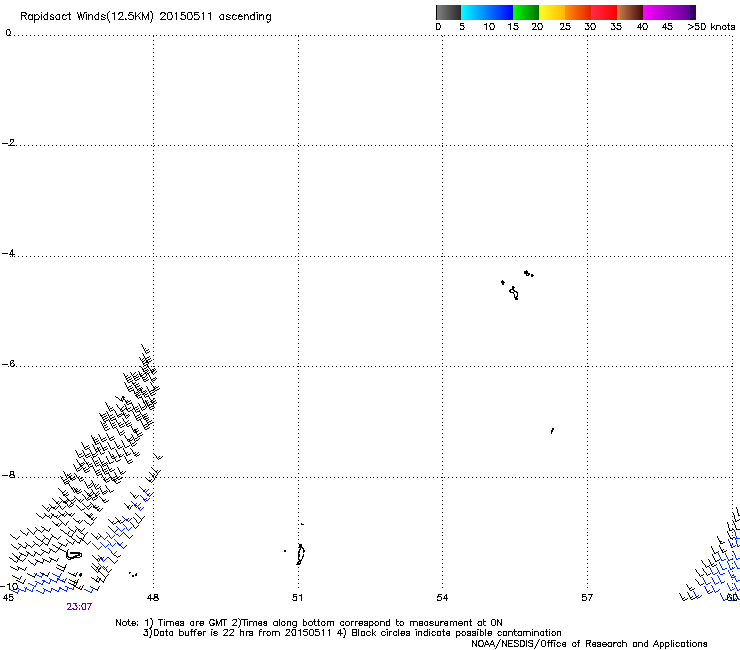Click the purple 23:07 time label
Viewport: 740px width, 650px height.
[79, 607]
